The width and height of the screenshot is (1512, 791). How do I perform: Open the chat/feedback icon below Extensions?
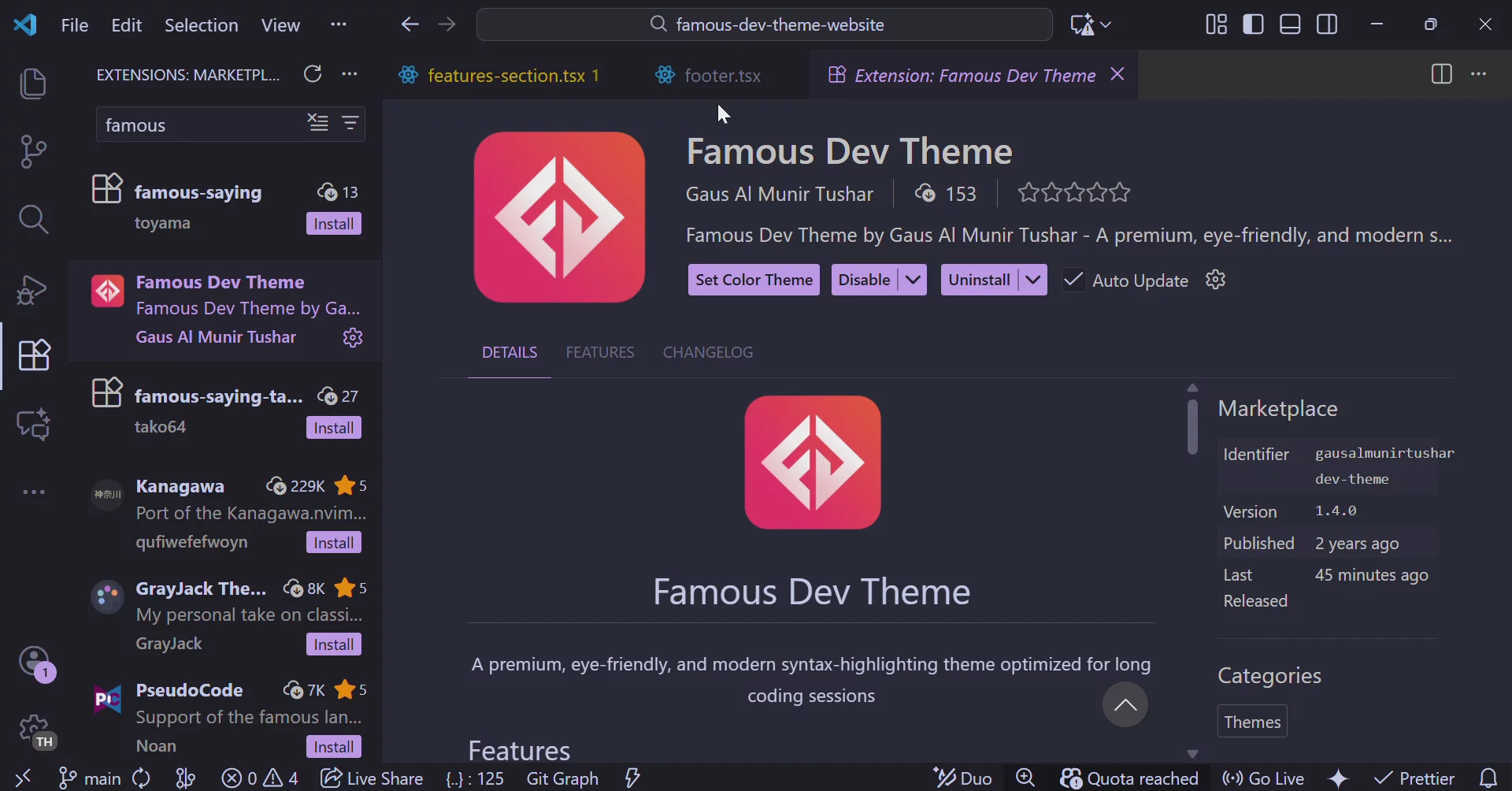(34, 424)
